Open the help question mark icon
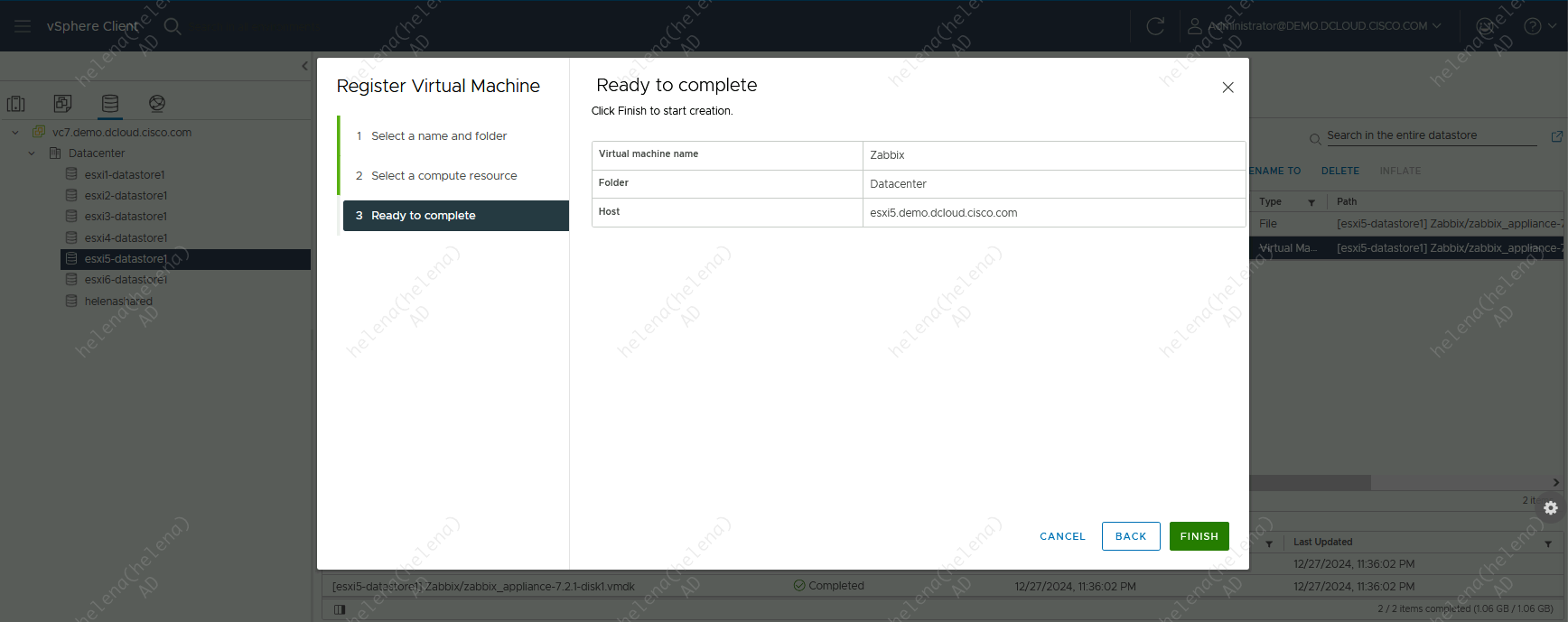The image size is (1568, 622). 1533,26
